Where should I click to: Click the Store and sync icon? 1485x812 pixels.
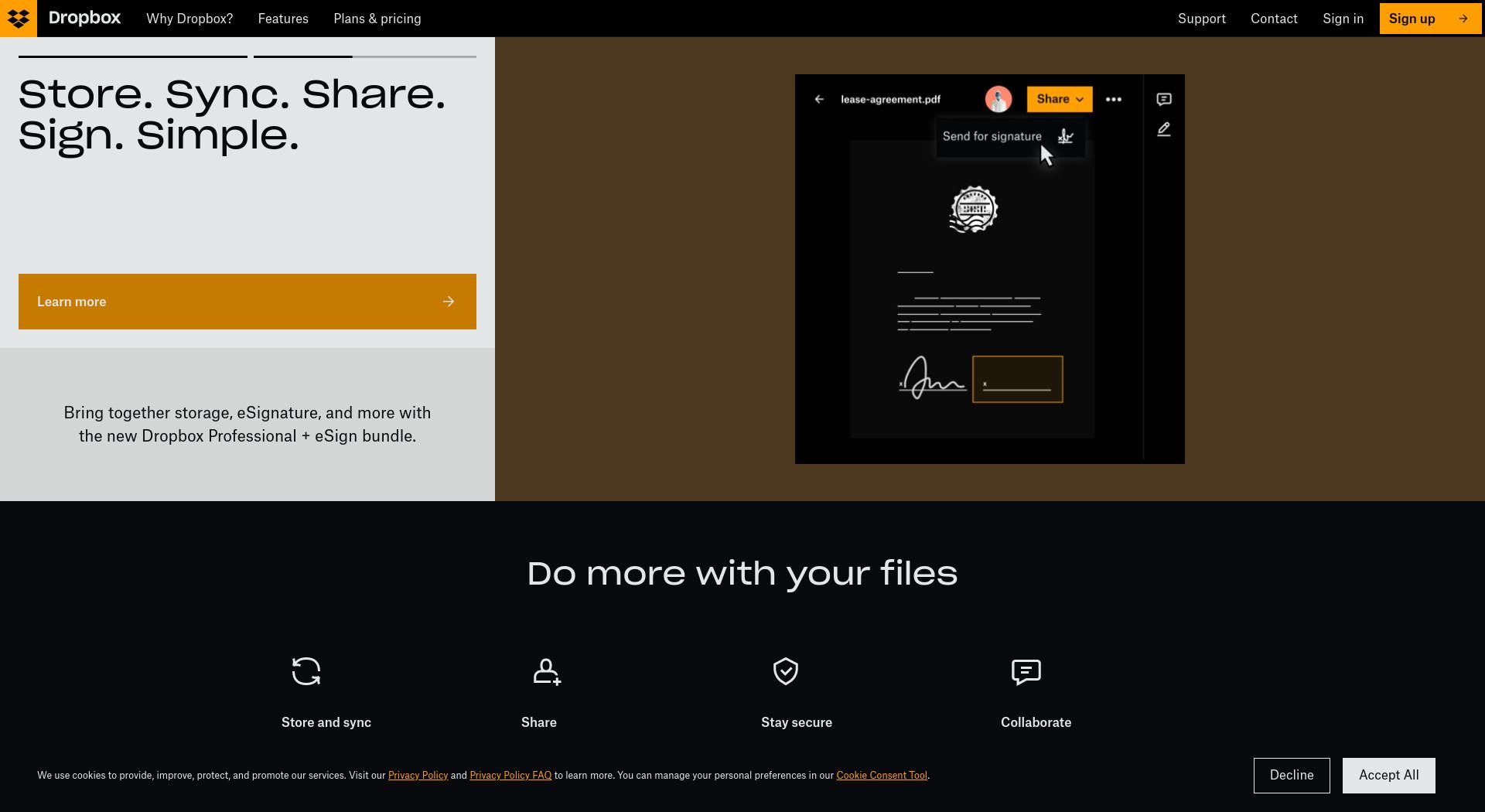pos(306,671)
